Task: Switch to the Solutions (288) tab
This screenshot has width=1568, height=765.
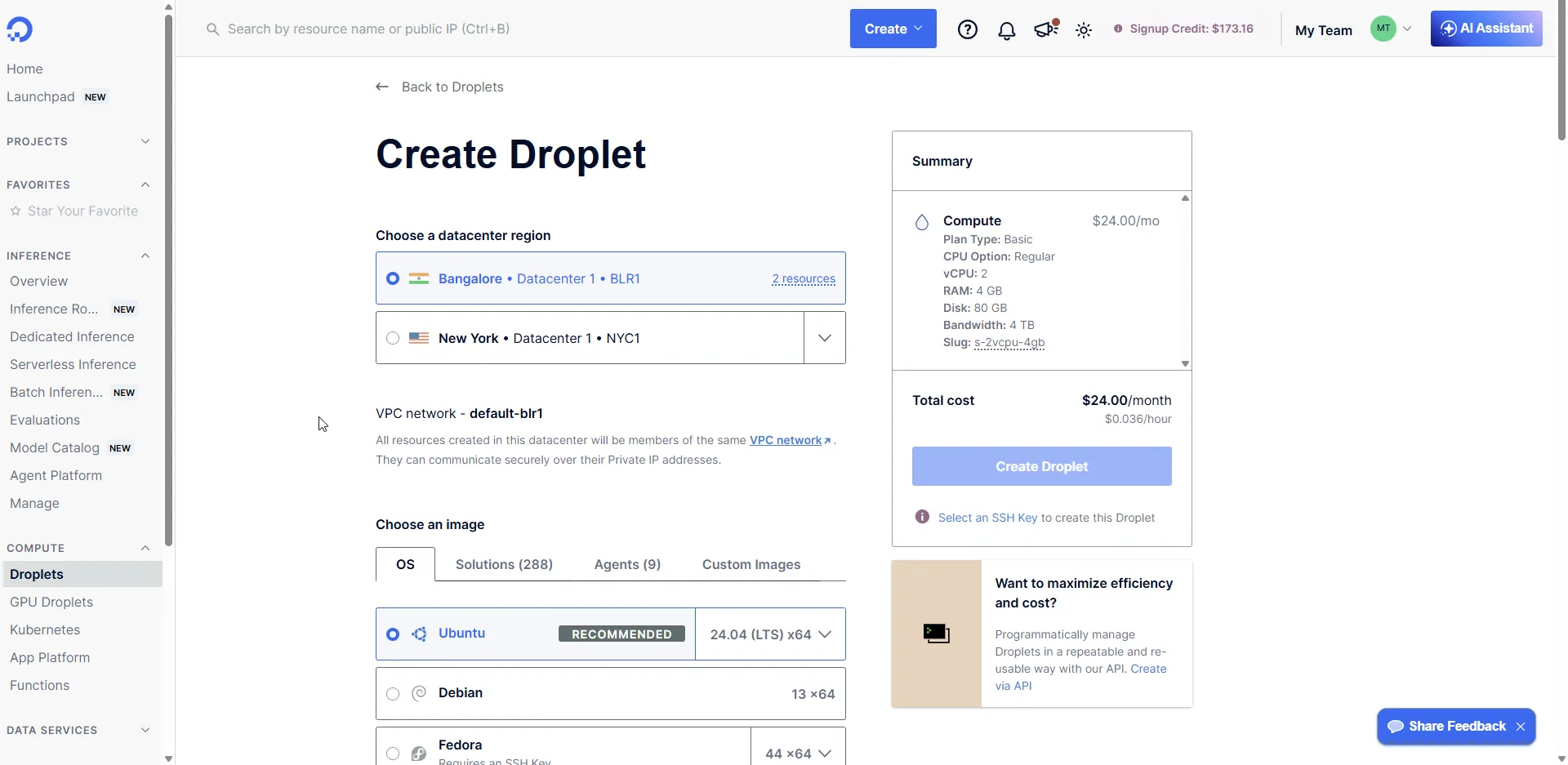Action: tap(504, 564)
